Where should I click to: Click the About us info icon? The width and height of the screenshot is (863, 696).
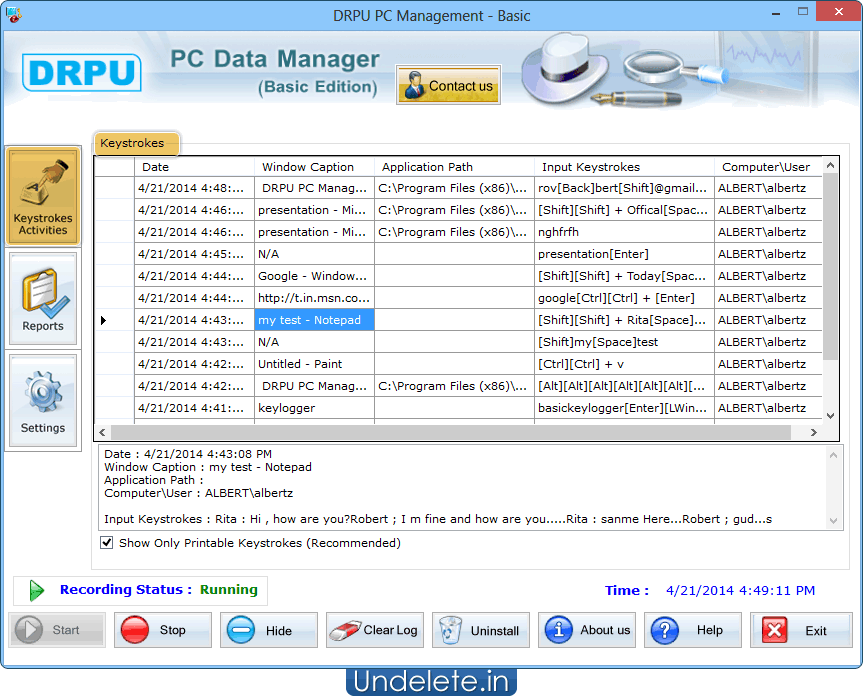tap(559, 630)
